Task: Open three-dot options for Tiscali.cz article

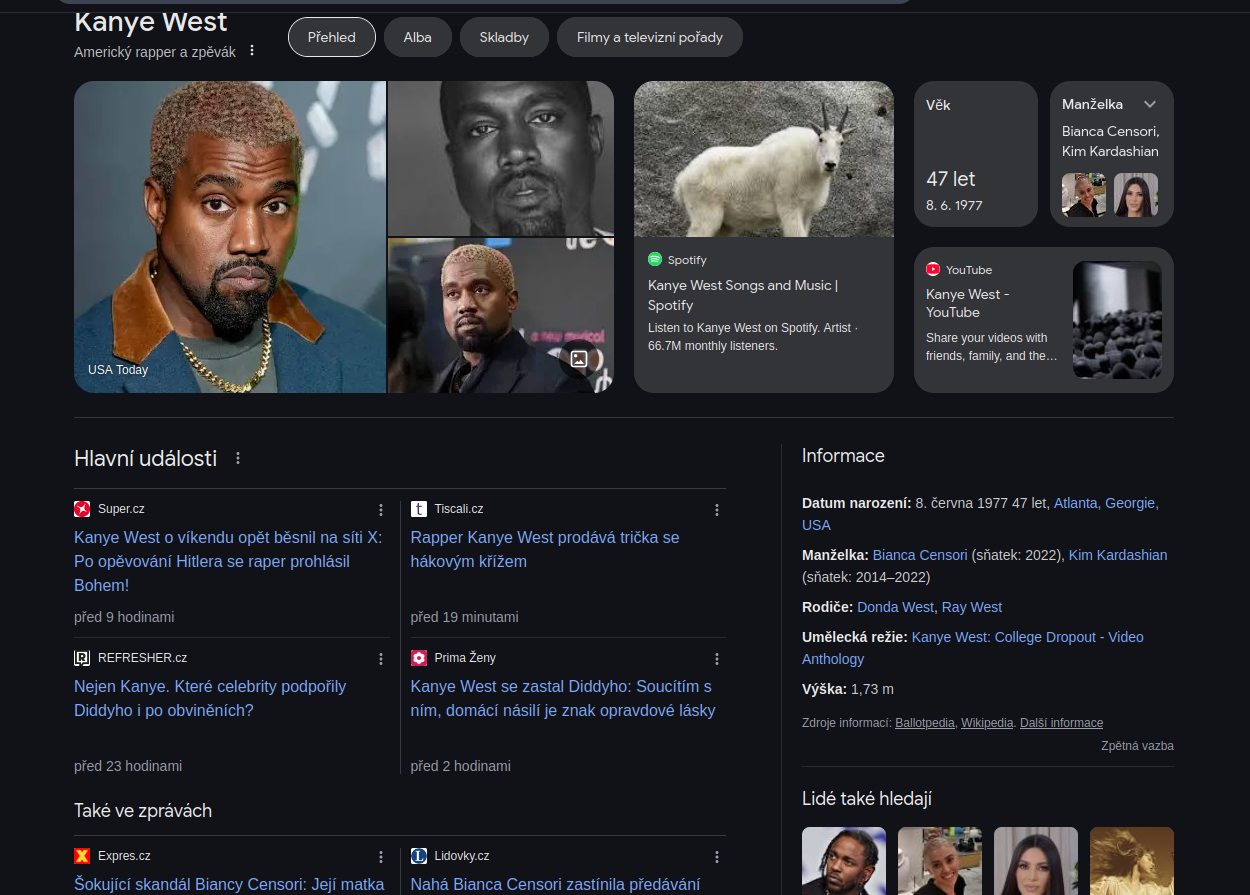Action: coord(716,510)
